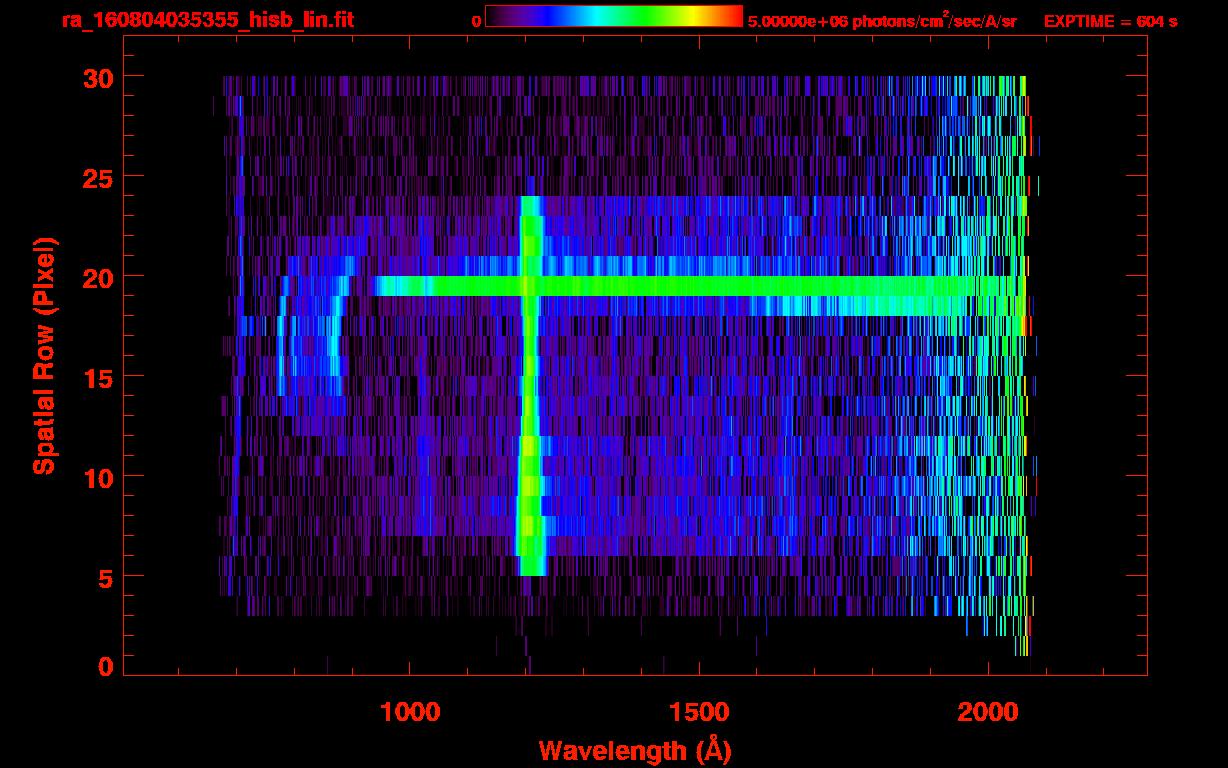Click the y-axis tick label 15
Image resolution: width=1228 pixels, height=768 pixels.
pos(97,377)
